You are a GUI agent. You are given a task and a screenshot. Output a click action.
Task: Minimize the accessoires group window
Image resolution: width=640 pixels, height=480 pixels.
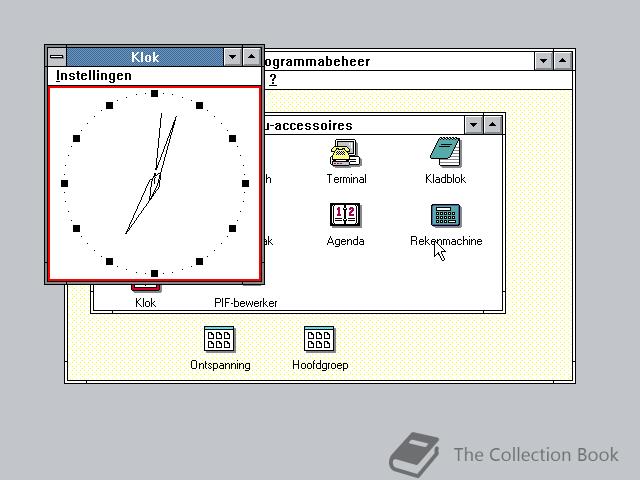[x=473, y=125]
